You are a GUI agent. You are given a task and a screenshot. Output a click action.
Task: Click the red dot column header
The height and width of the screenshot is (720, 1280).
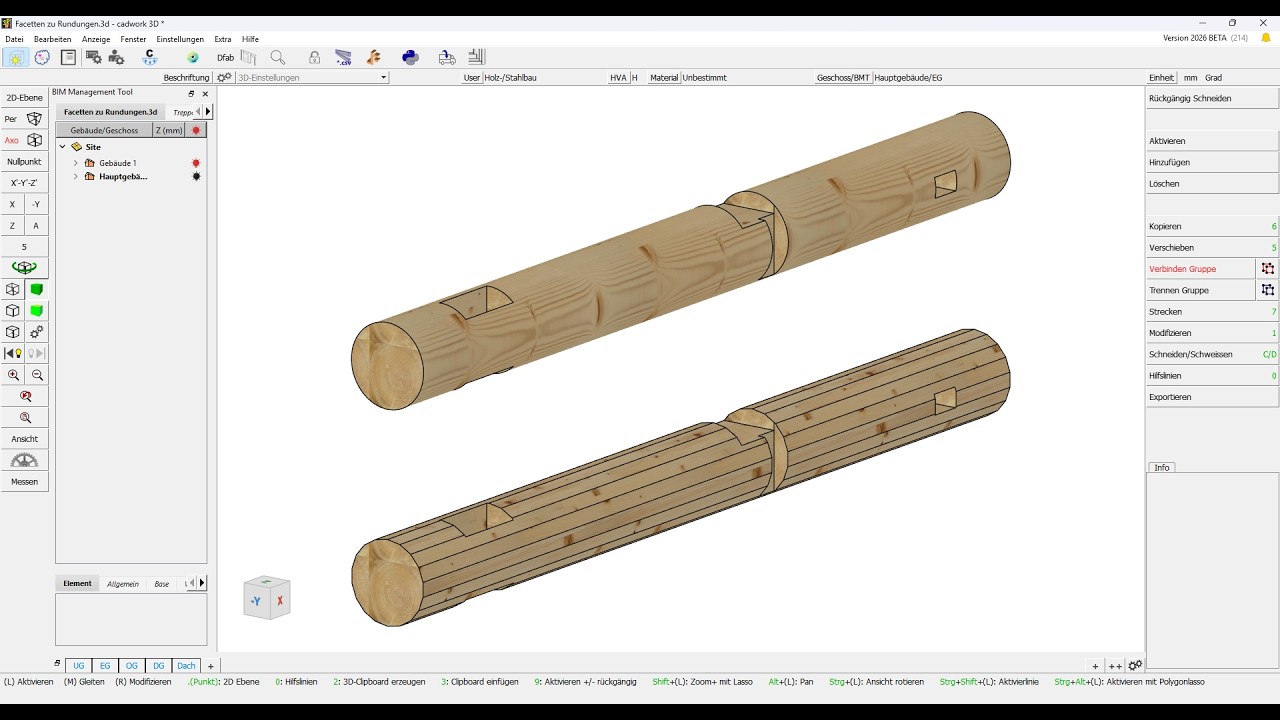coord(196,130)
